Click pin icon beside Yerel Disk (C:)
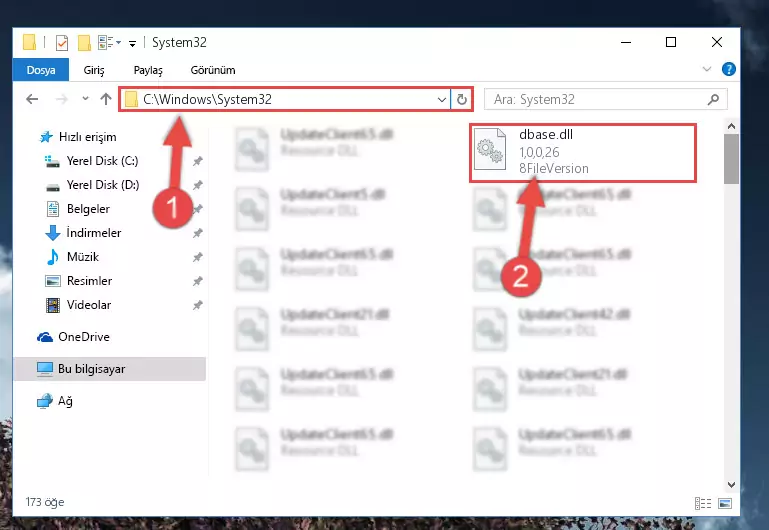Viewport: 769px width, 530px height. click(198, 161)
